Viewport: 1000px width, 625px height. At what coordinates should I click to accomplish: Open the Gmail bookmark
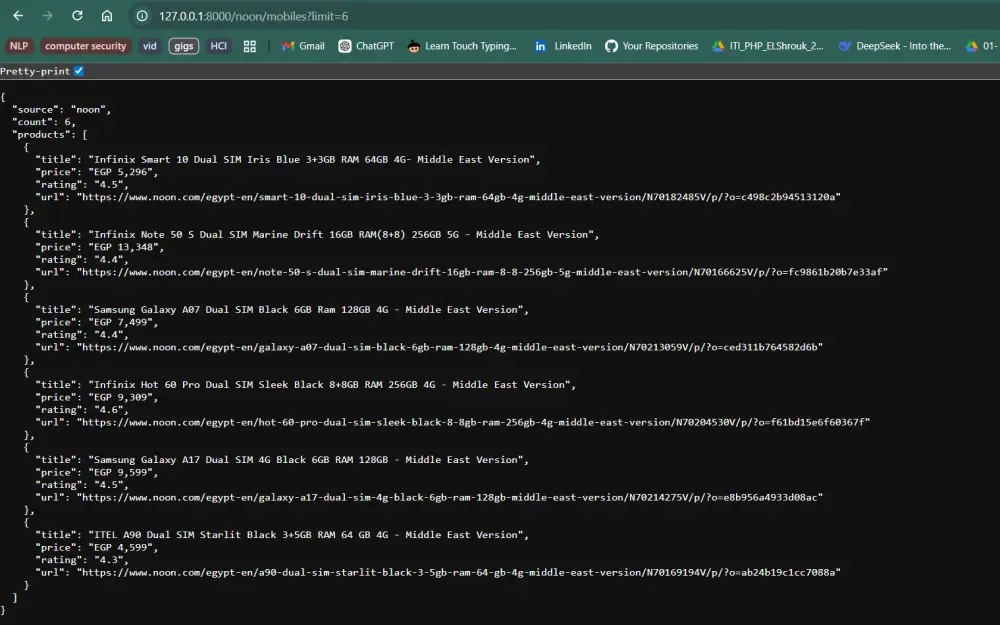(303, 46)
